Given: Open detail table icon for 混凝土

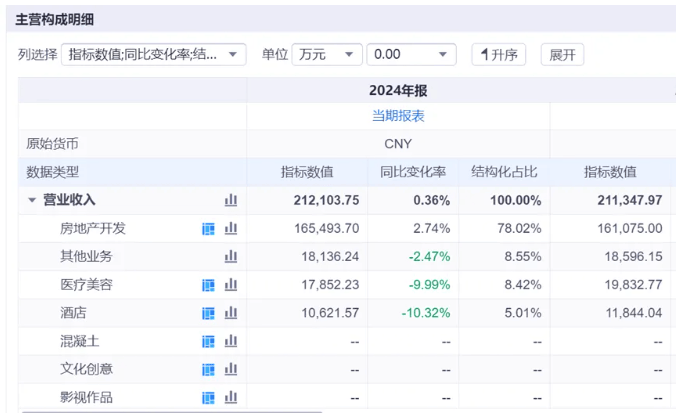Looking at the screenshot, I should pyautogui.click(x=208, y=341).
